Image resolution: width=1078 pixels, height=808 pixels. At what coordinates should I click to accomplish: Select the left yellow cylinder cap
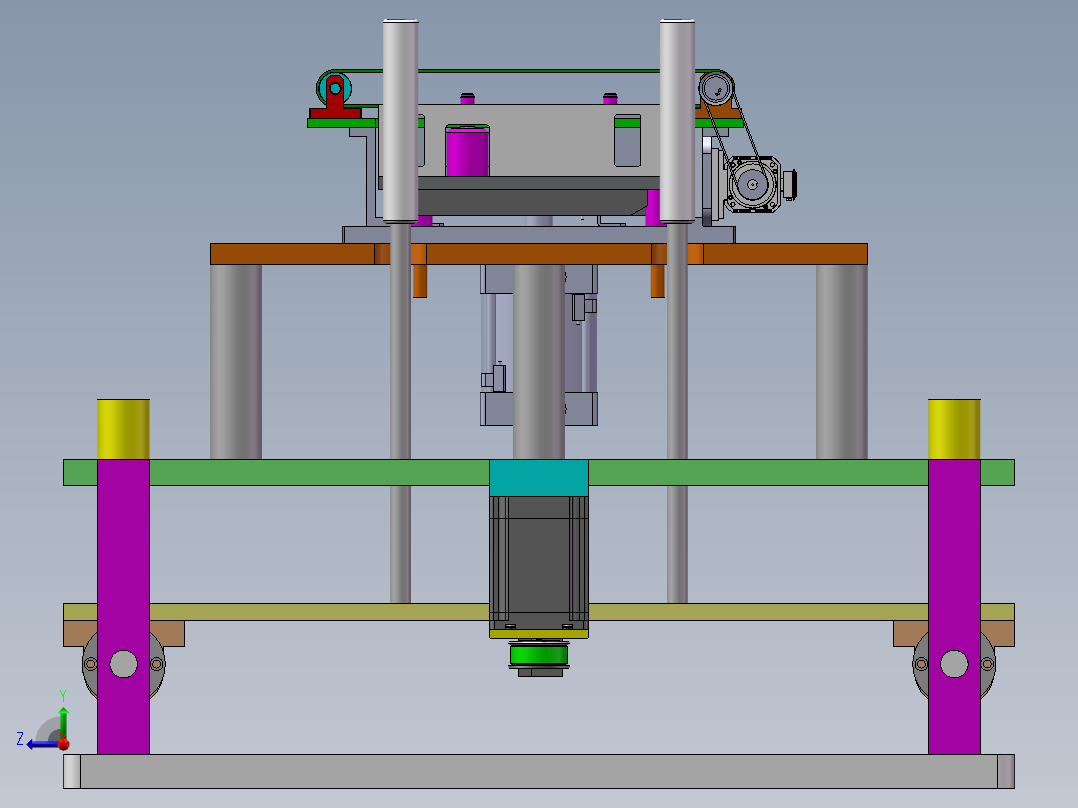(123, 429)
